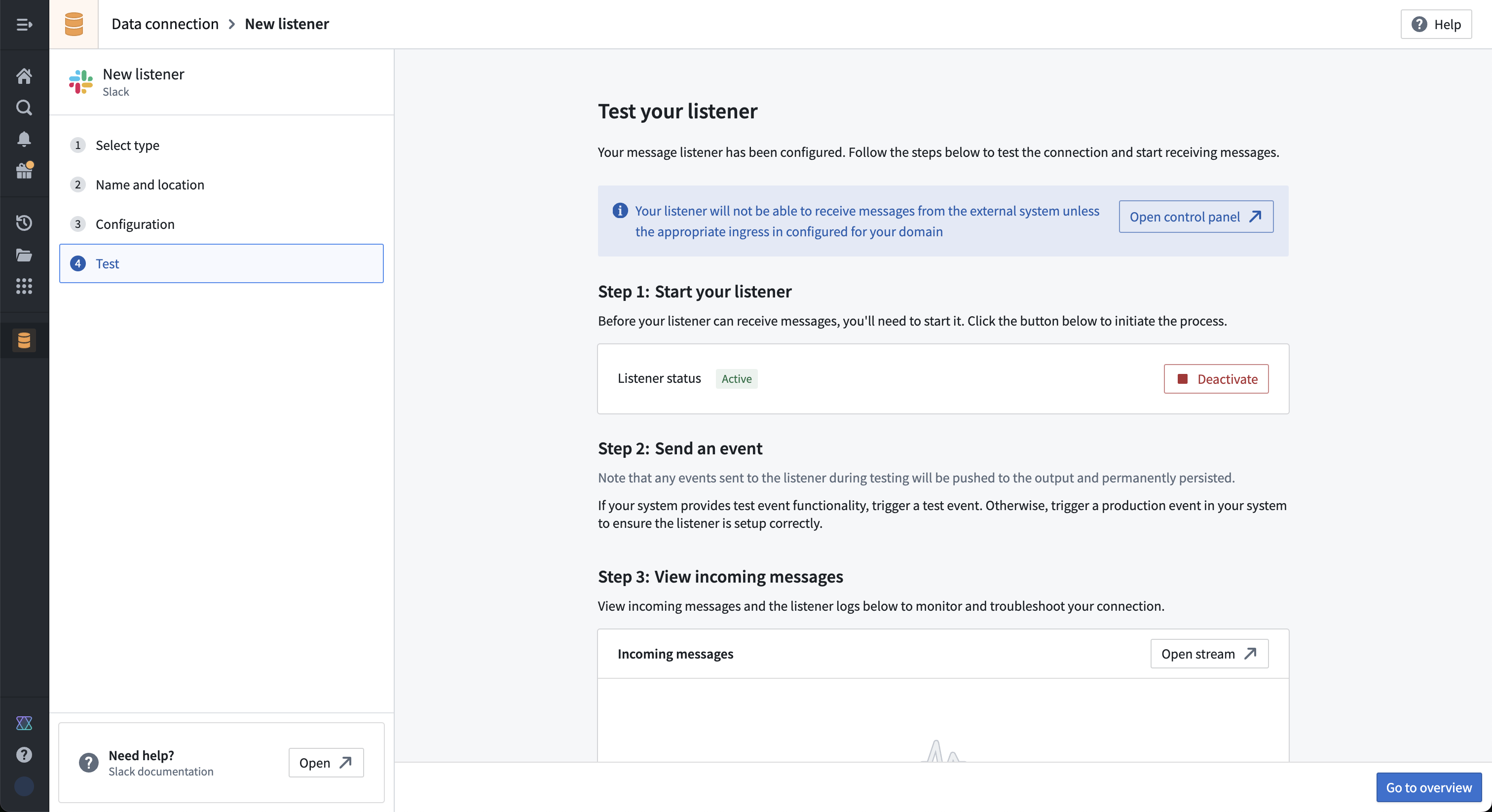This screenshot has width=1492, height=812.
Task: Open your user avatar menu
Action: point(24,786)
